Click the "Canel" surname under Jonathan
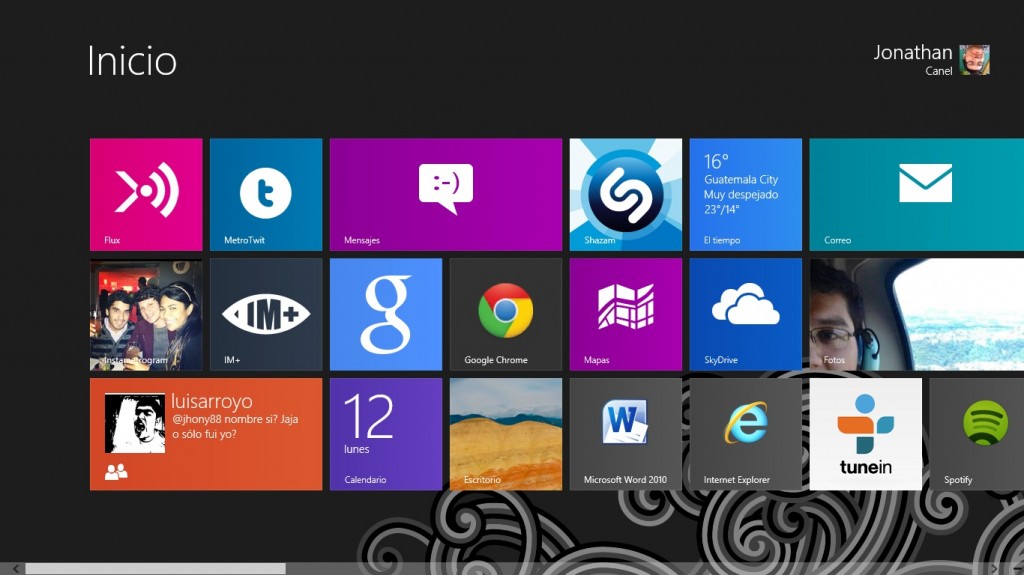Viewport: 1024px width, 575px height. 938,71
